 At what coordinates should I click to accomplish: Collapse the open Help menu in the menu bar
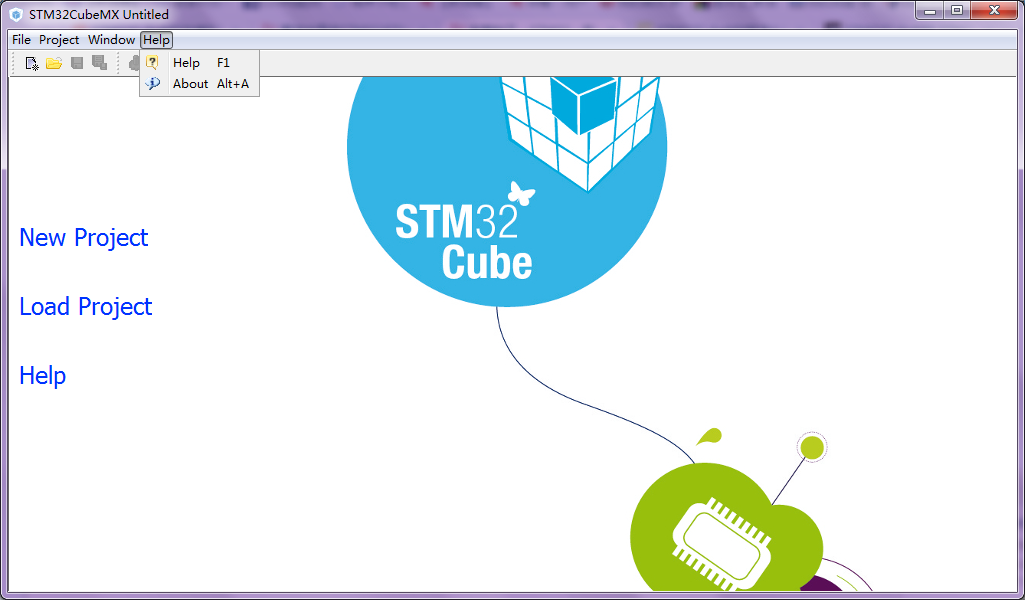[157, 40]
